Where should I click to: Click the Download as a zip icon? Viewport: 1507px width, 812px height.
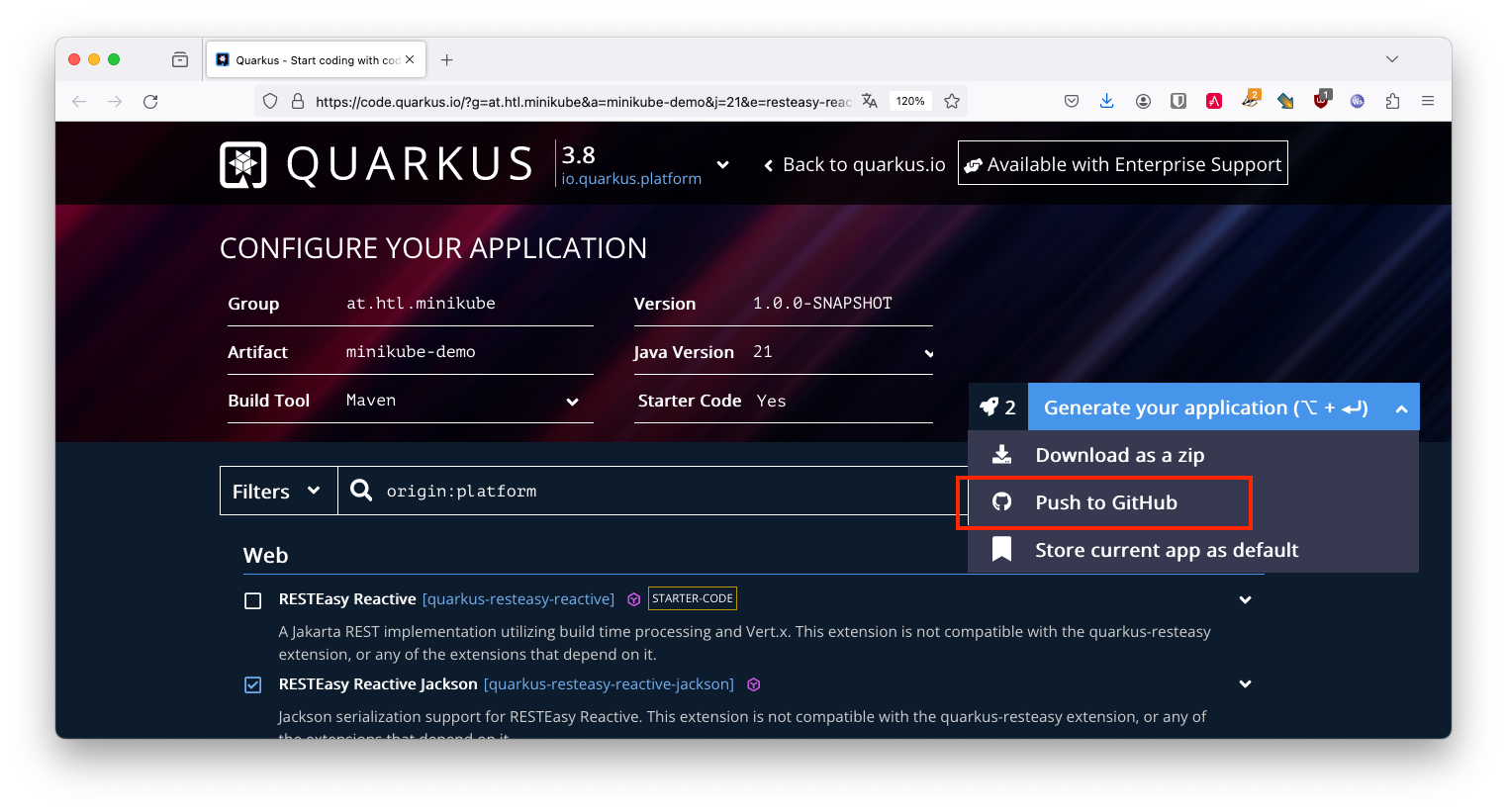[x=1002, y=454]
